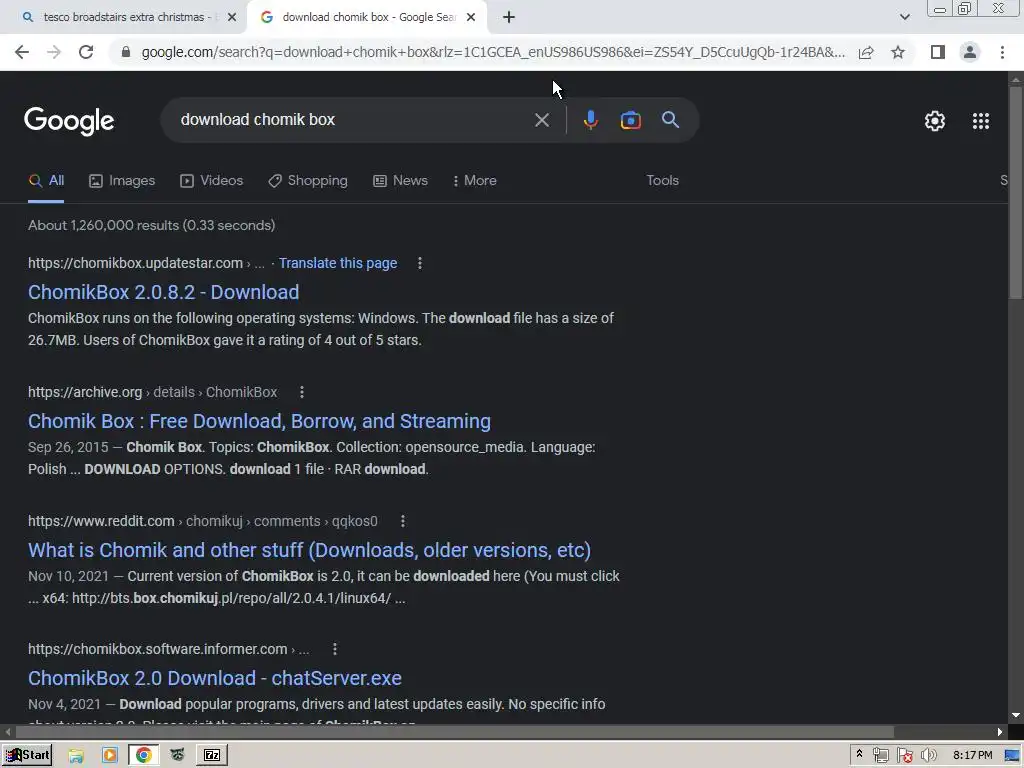The width and height of the screenshot is (1024, 768).
Task: Close the download chomik box tab
Action: [471, 18]
